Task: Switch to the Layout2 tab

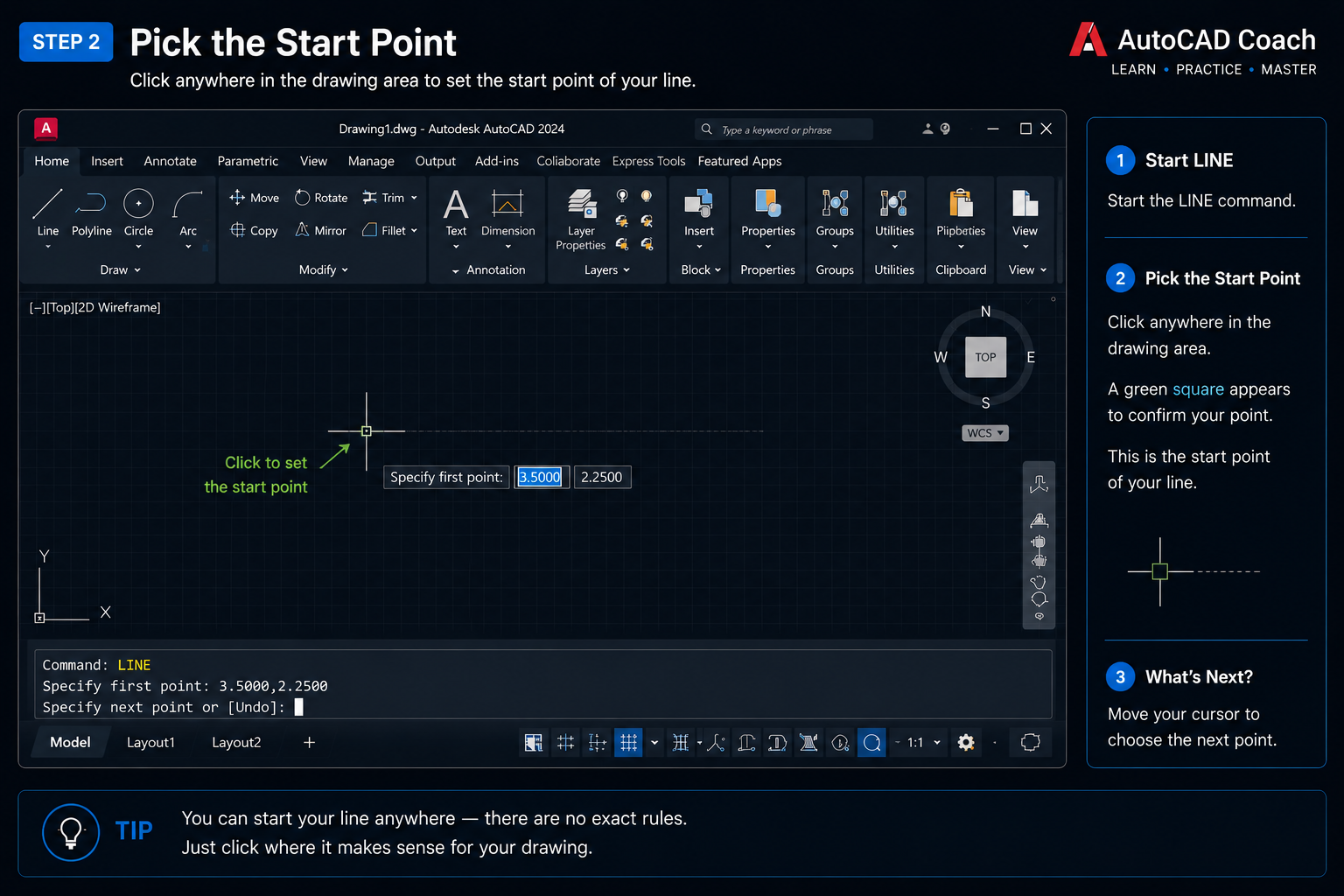Action: [x=236, y=742]
